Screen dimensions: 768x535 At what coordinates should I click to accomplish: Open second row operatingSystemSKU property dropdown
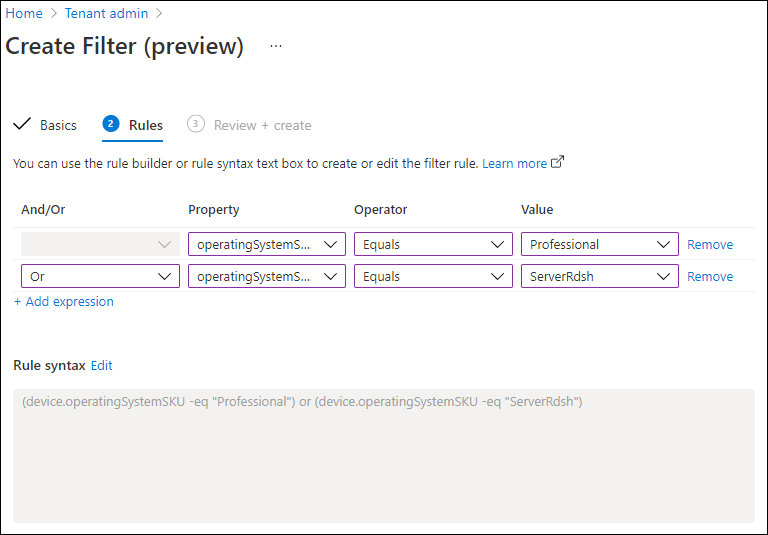tap(267, 276)
